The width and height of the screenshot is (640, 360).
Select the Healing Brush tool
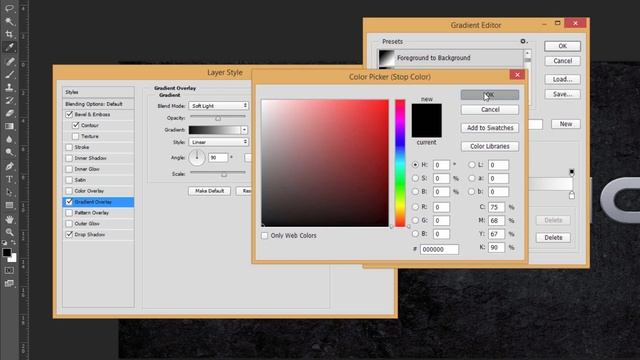click(x=9, y=62)
